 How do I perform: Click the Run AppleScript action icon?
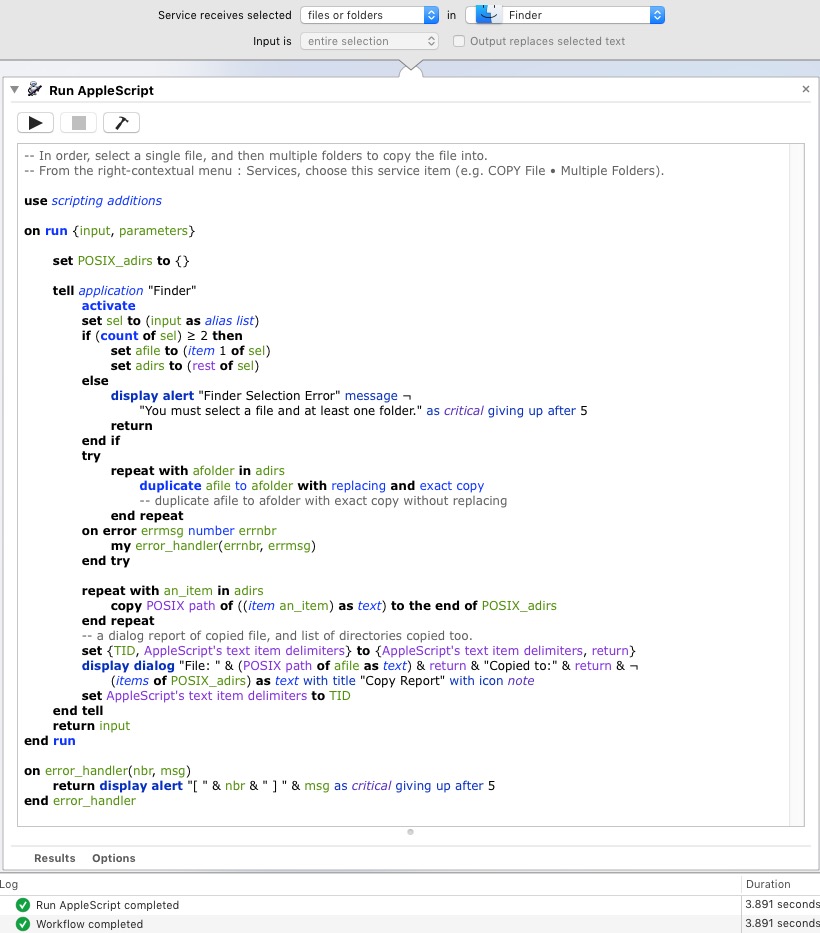35,89
